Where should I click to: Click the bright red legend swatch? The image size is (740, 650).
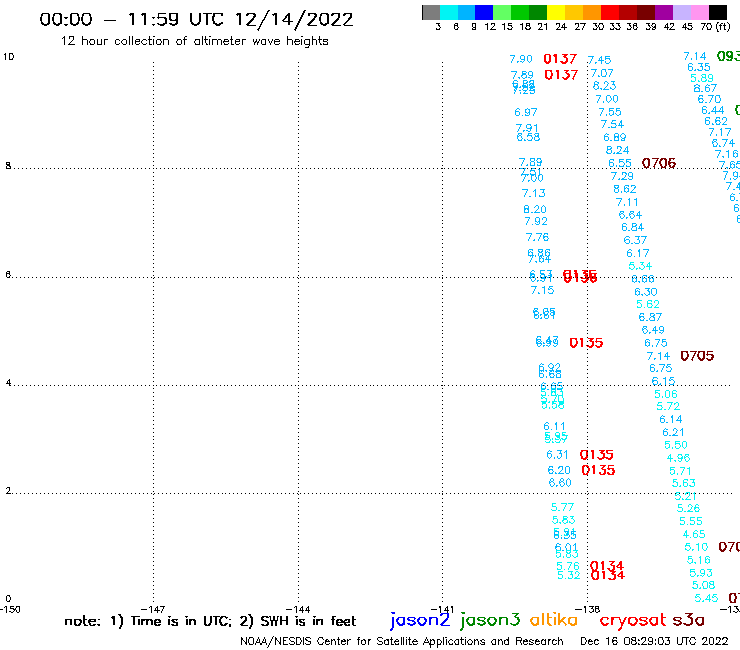coord(610,12)
